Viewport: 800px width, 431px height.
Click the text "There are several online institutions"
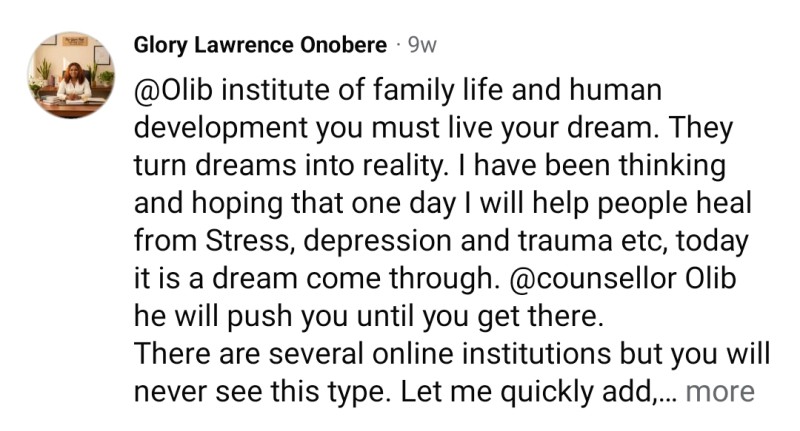372,353
